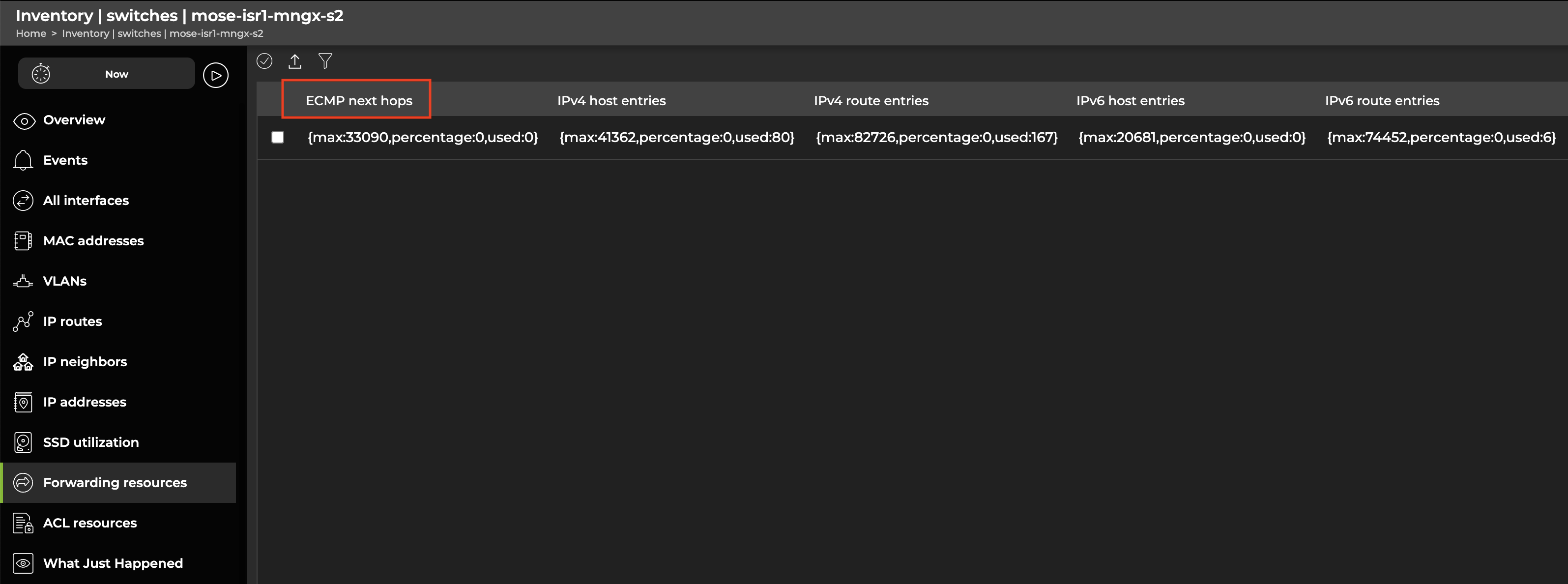Click the What Just Happened eye icon
Viewport: 1568px width, 584px height.
tap(23, 563)
